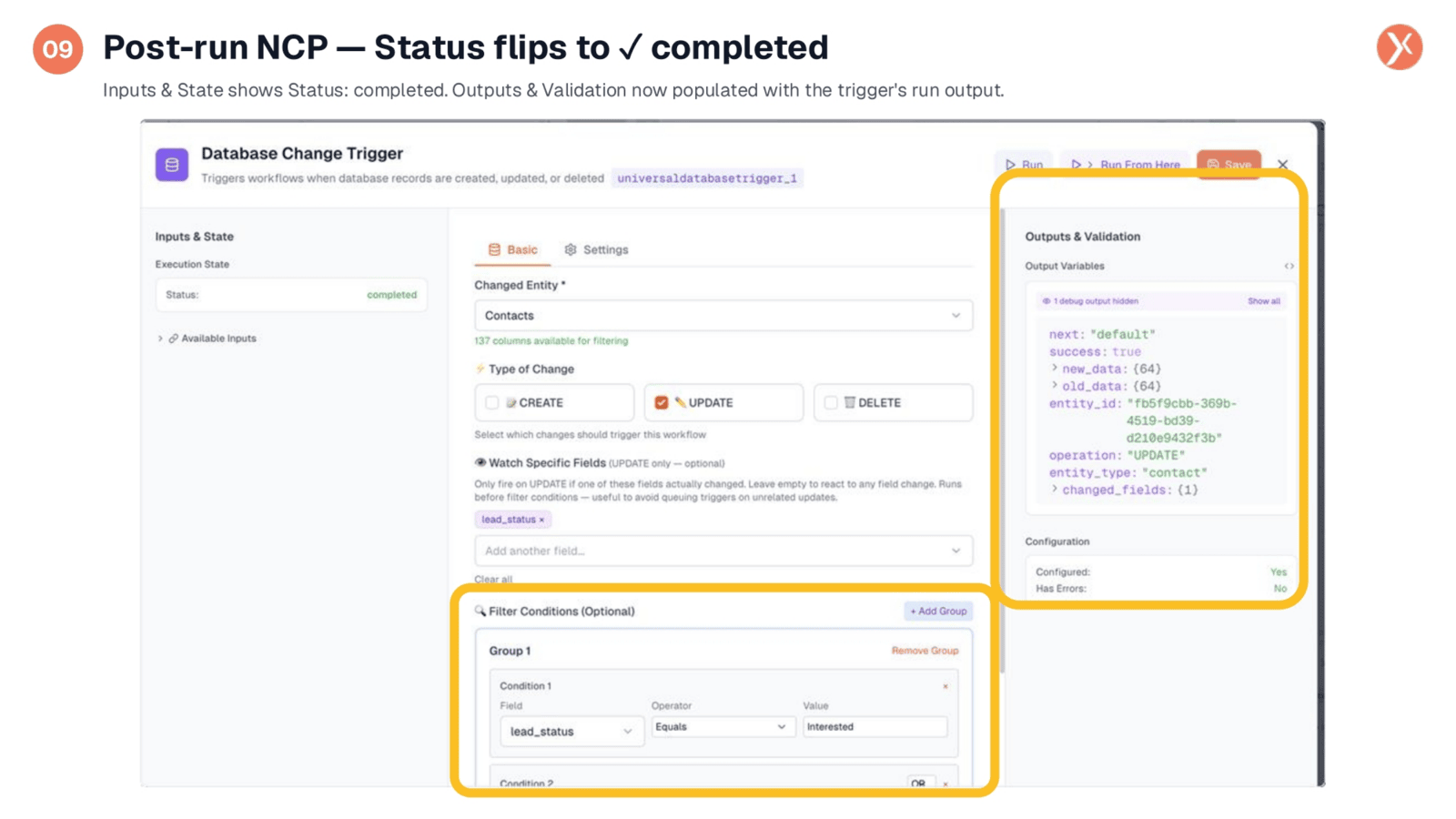
Task: Expand the old_data output node
Action: point(1055,386)
